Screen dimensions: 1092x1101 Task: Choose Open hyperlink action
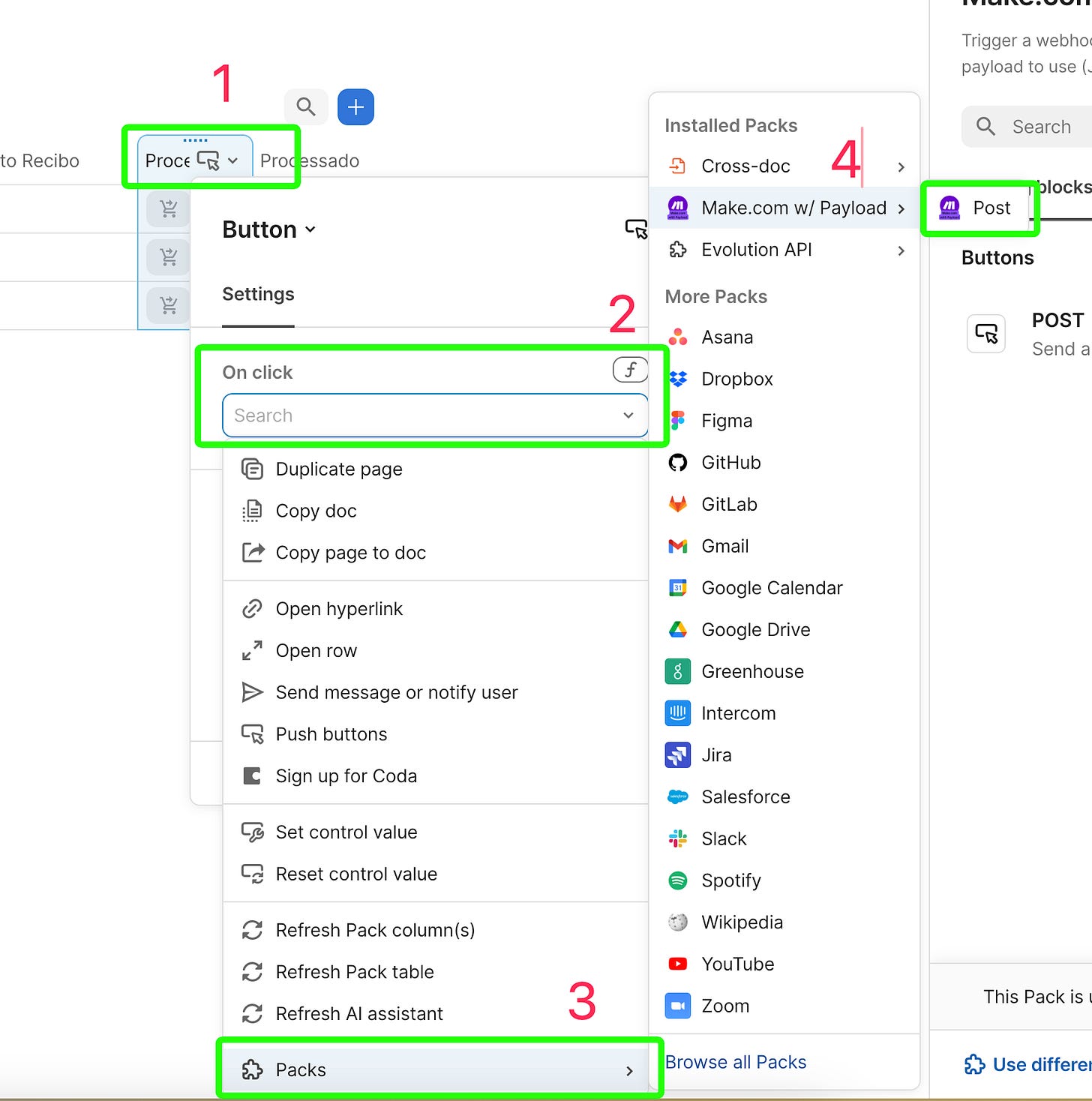(x=435, y=609)
